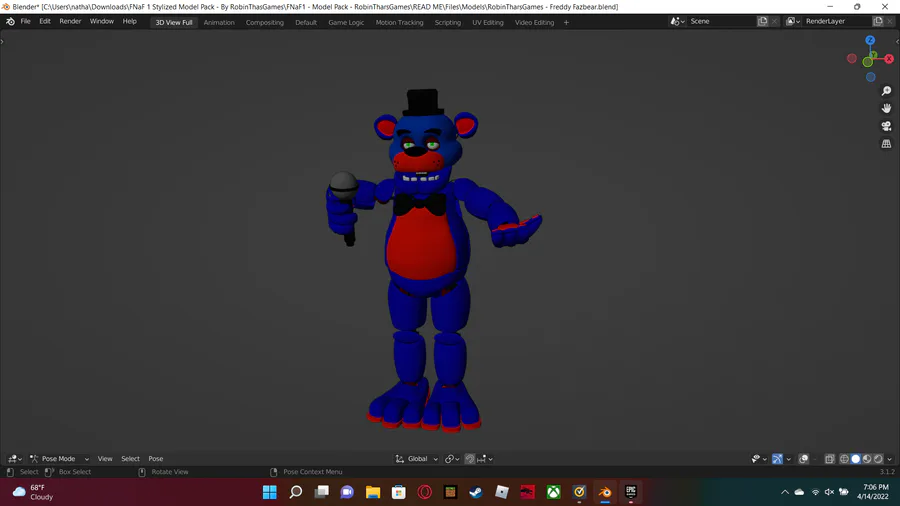Switch to the Default workspace tab
The width and height of the screenshot is (900, 506).
point(306,22)
